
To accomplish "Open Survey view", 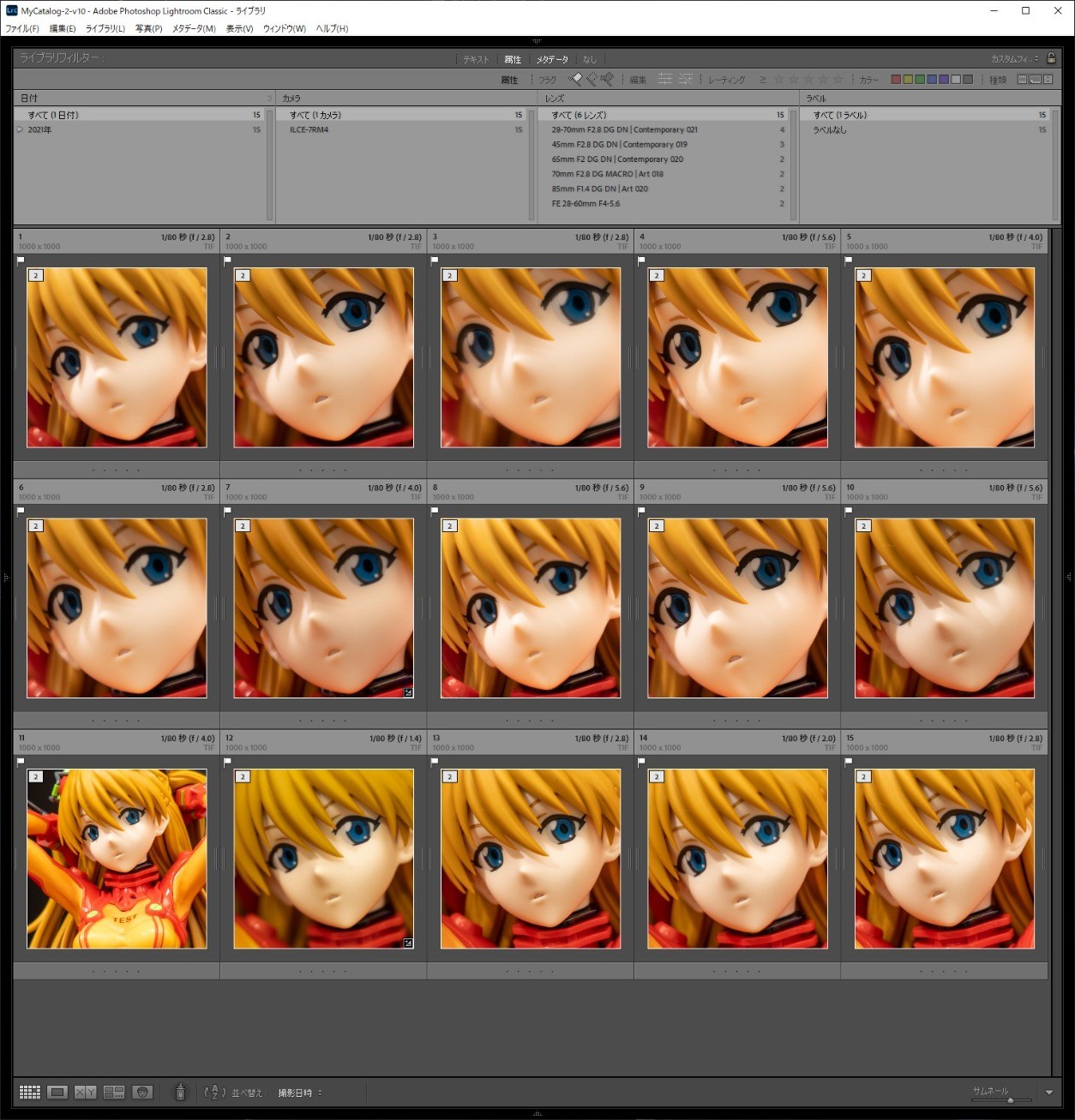I will (114, 1092).
